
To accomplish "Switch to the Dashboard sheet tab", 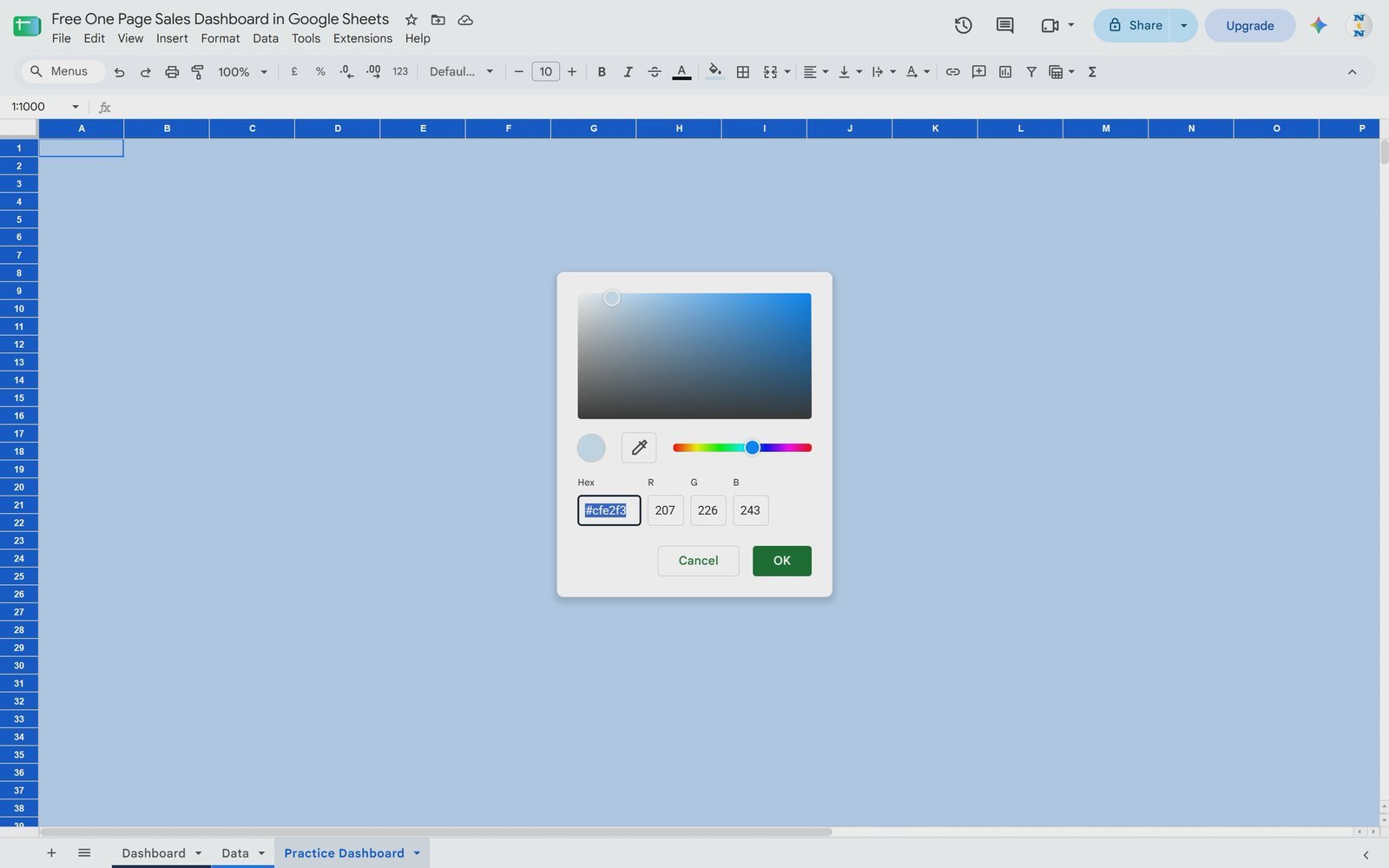I will pos(154,853).
